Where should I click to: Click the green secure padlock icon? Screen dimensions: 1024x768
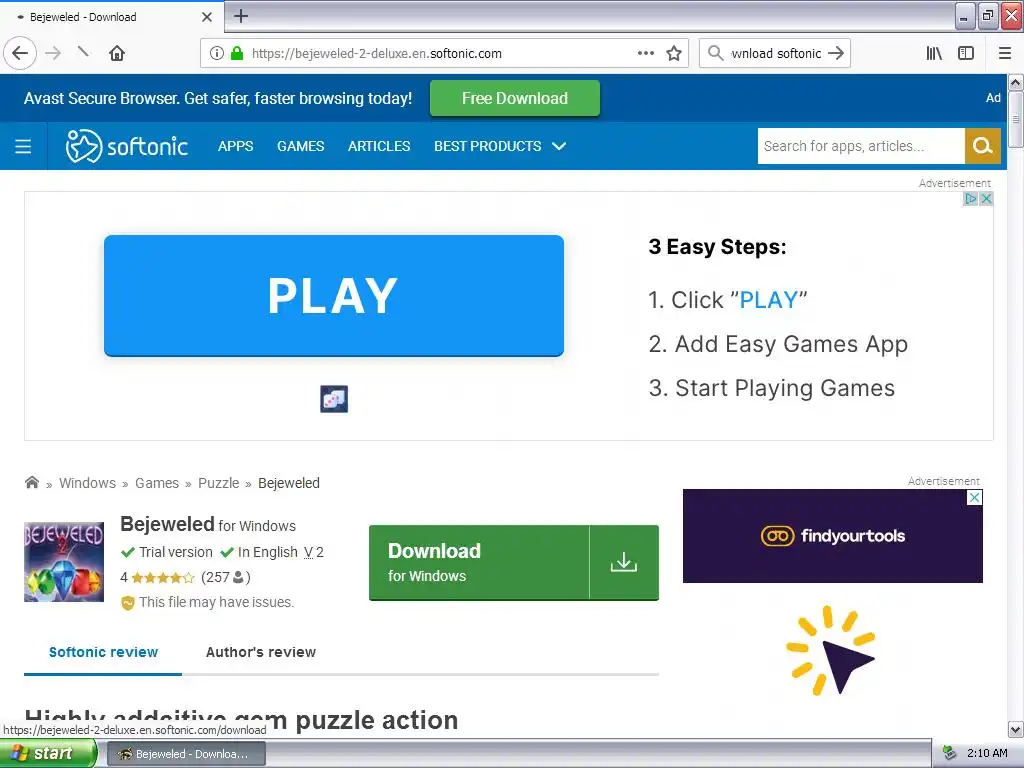[x=237, y=53]
